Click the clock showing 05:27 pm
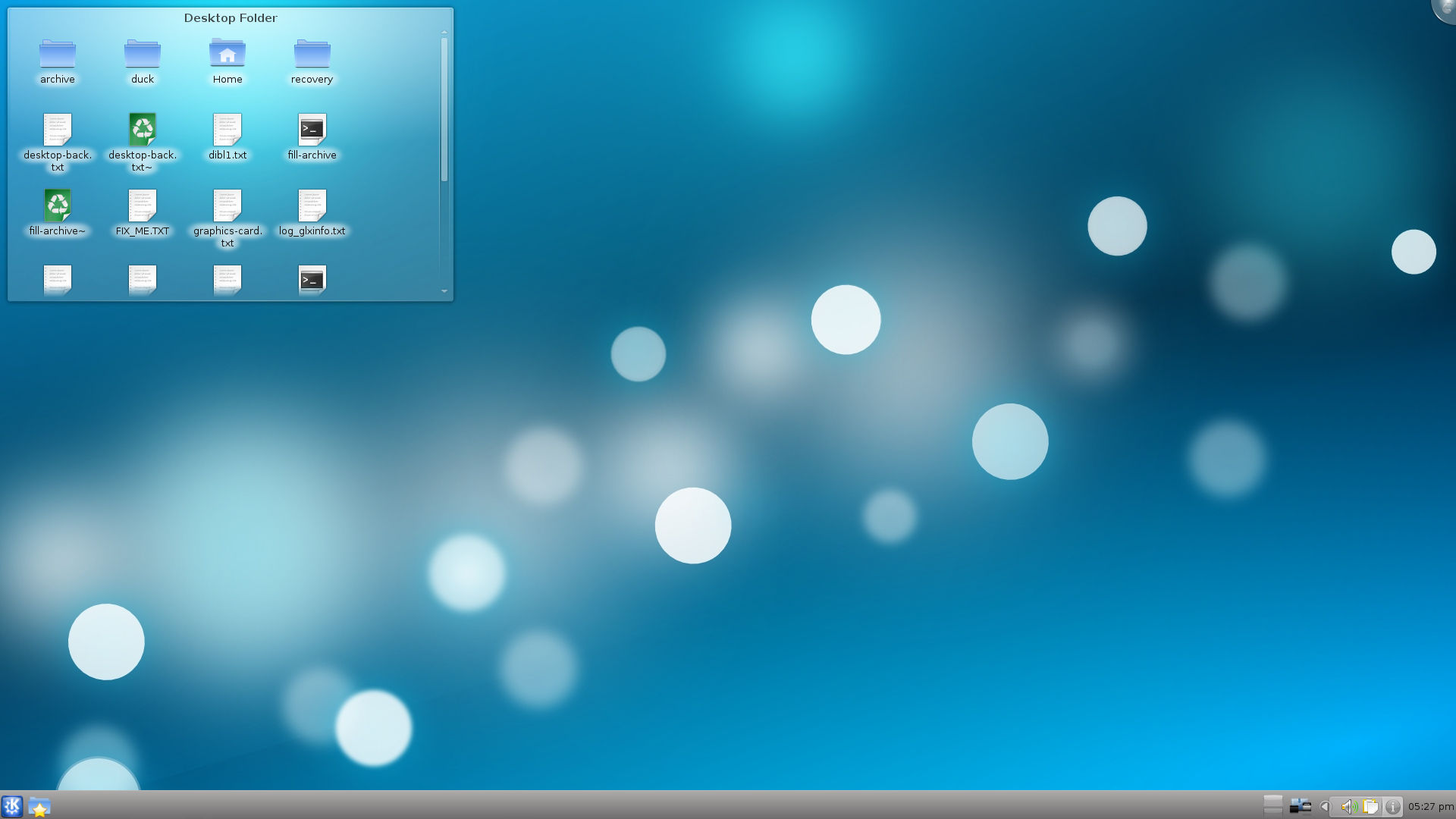The height and width of the screenshot is (819, 1456). tap(1431, 807)
